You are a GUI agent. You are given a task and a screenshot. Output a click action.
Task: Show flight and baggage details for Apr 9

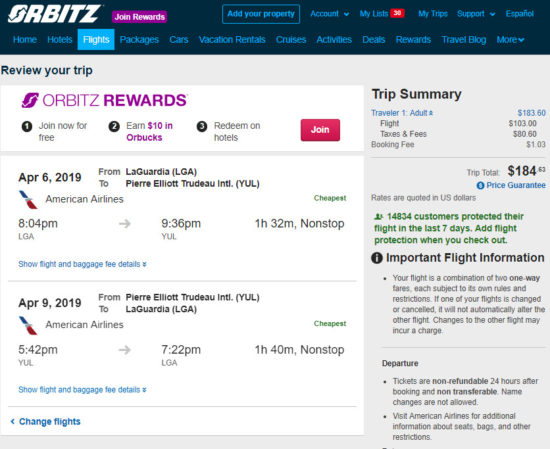[82, 390]
